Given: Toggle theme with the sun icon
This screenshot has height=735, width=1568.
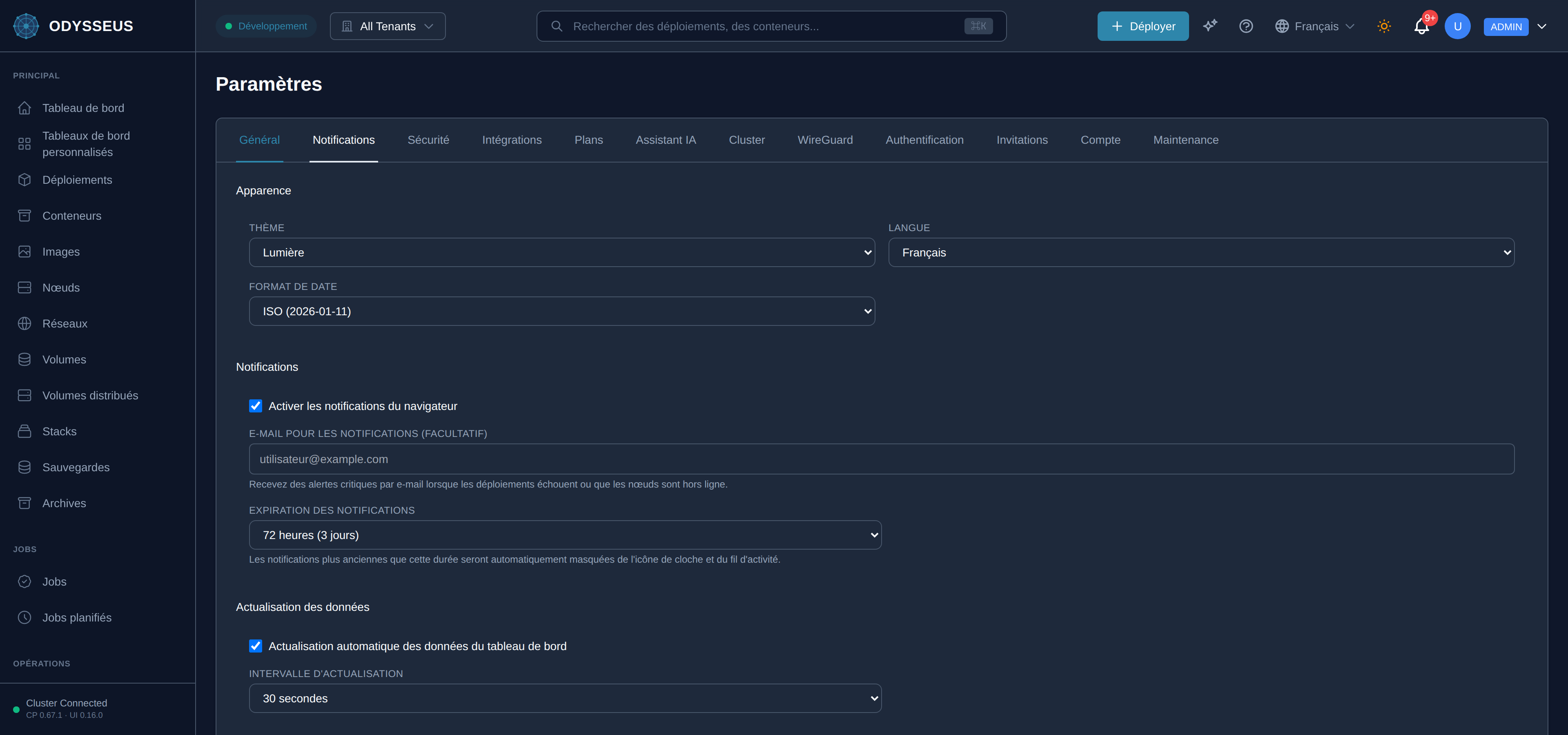Looking at the screenshot, I should tap(1384, 26).
